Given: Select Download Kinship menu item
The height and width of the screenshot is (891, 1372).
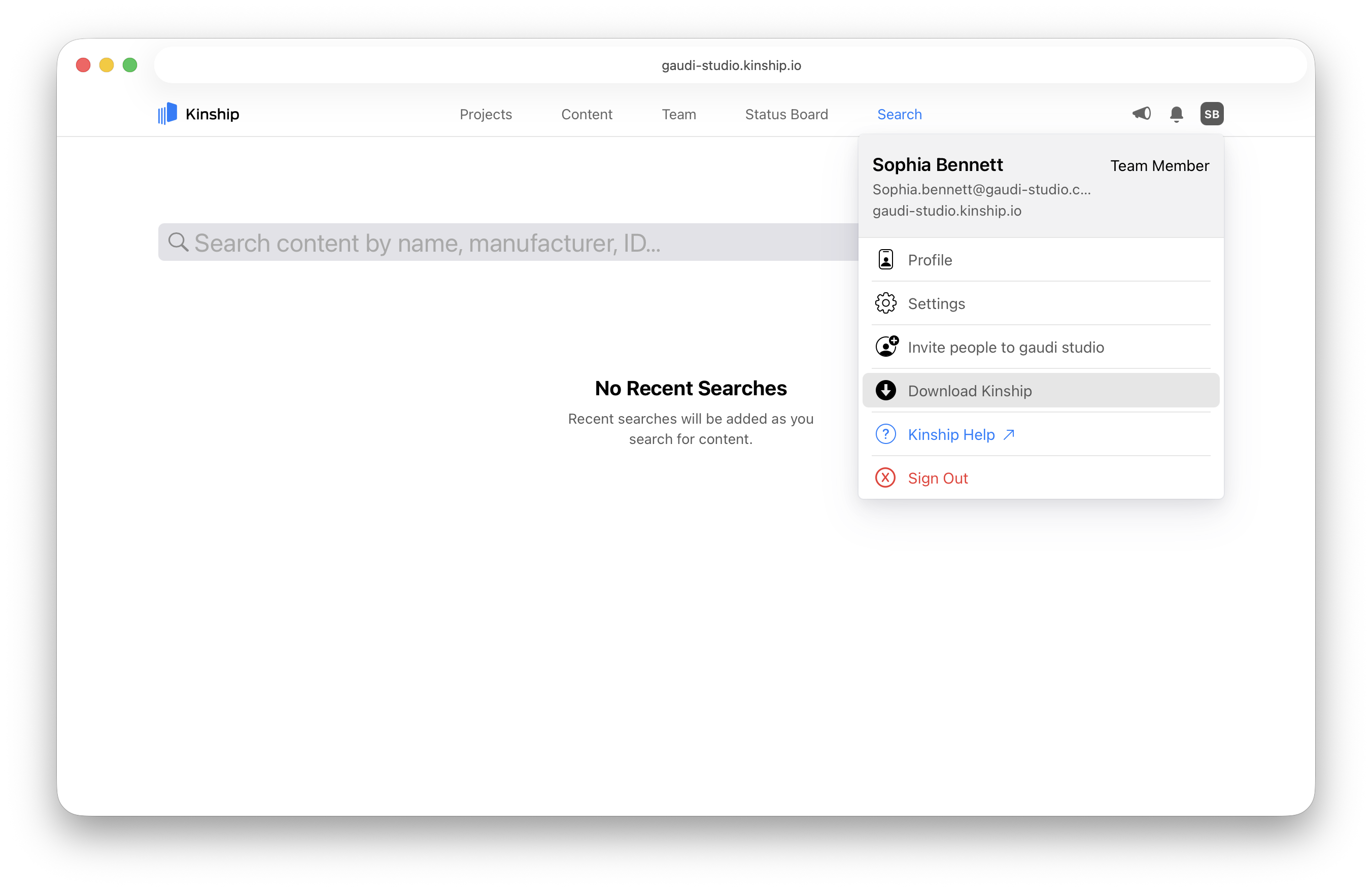Looking at the screenshot, I should tap(970, 391).
